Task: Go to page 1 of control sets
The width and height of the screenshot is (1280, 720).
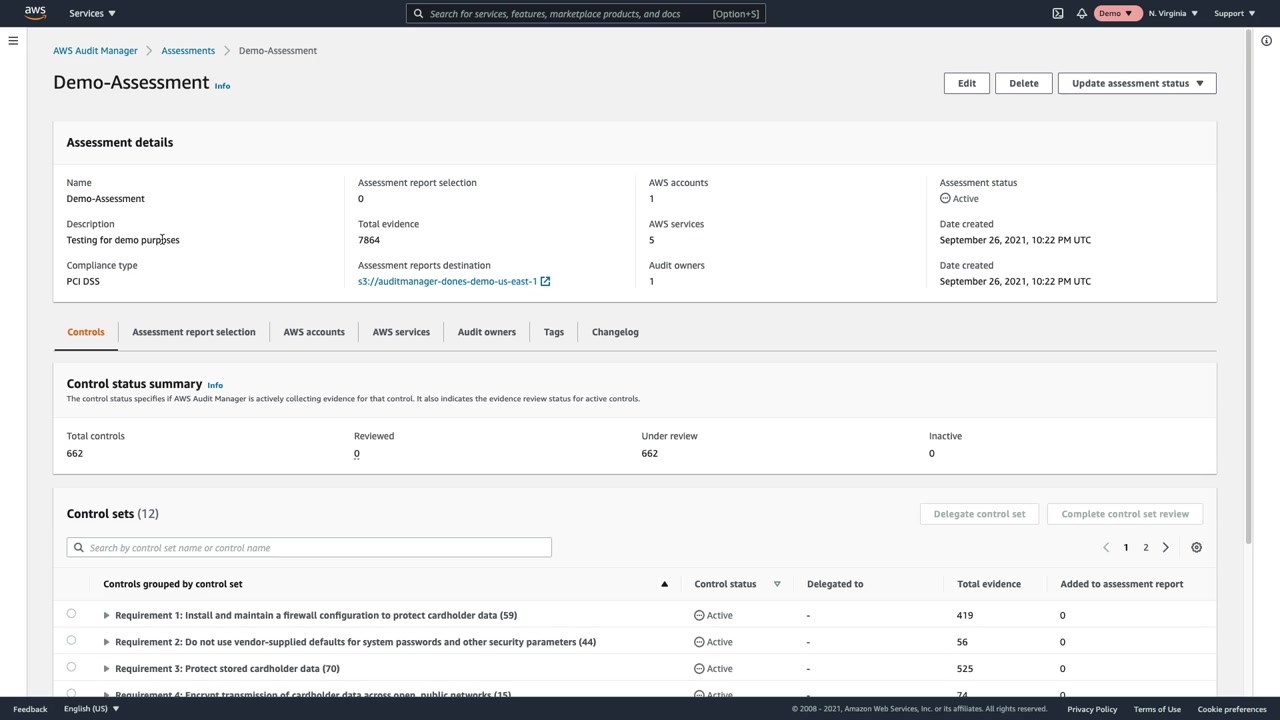Action: coord(1126,548)
